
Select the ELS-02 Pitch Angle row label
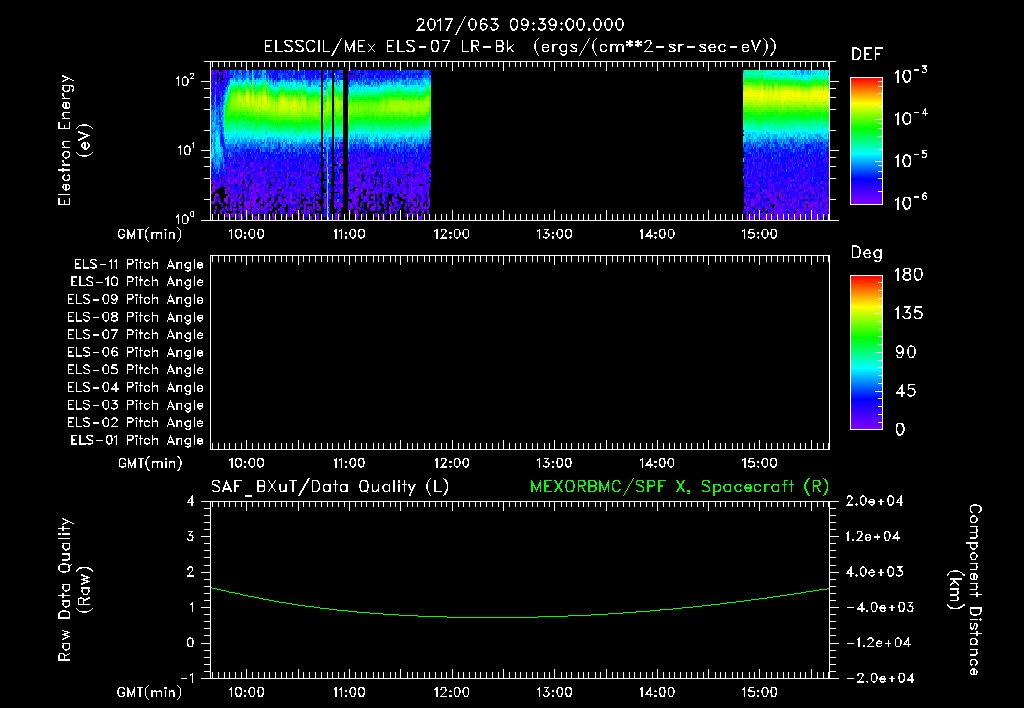[x=135, y=423]
